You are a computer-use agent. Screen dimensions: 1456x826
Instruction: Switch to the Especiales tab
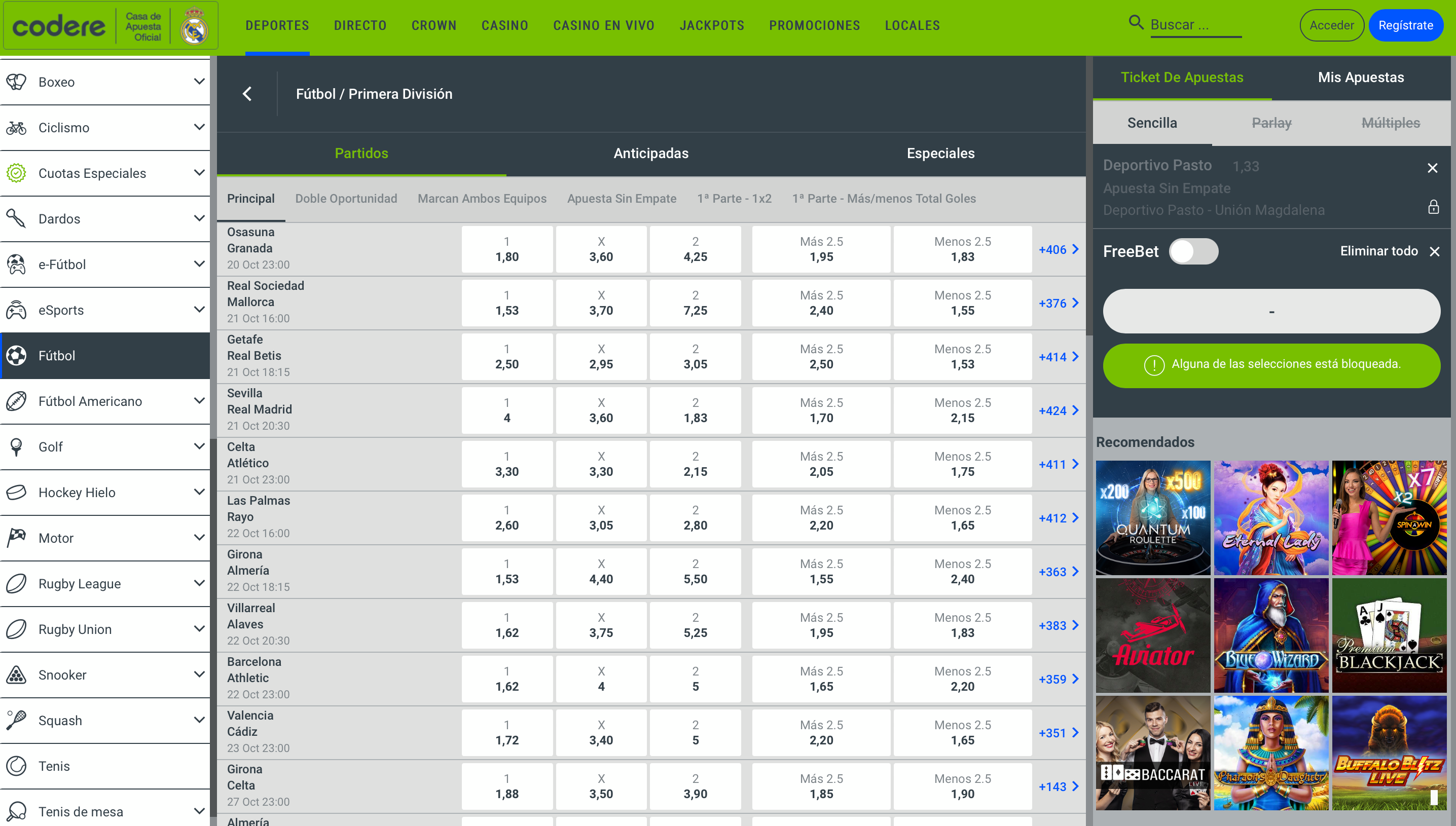(940, 153)
